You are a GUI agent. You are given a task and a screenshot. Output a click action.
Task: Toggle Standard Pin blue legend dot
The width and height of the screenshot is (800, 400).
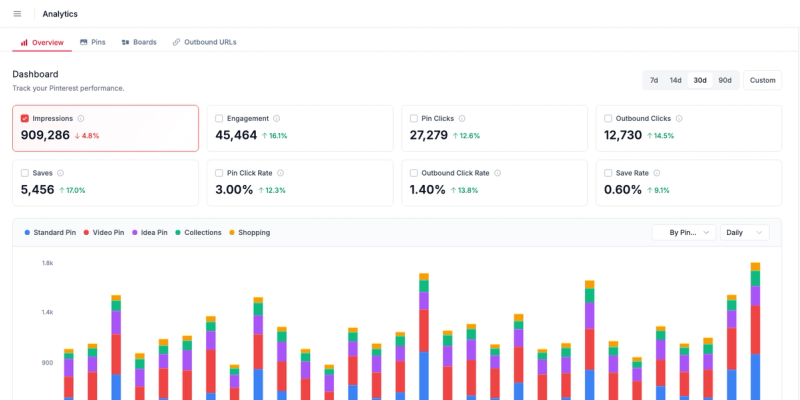(x=28, y=233)
